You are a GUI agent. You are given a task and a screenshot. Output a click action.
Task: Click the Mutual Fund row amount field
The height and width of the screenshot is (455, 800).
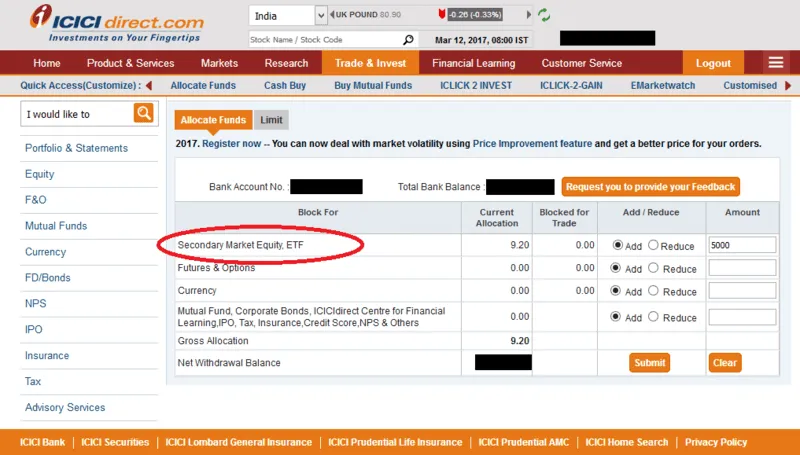(742, 317)
